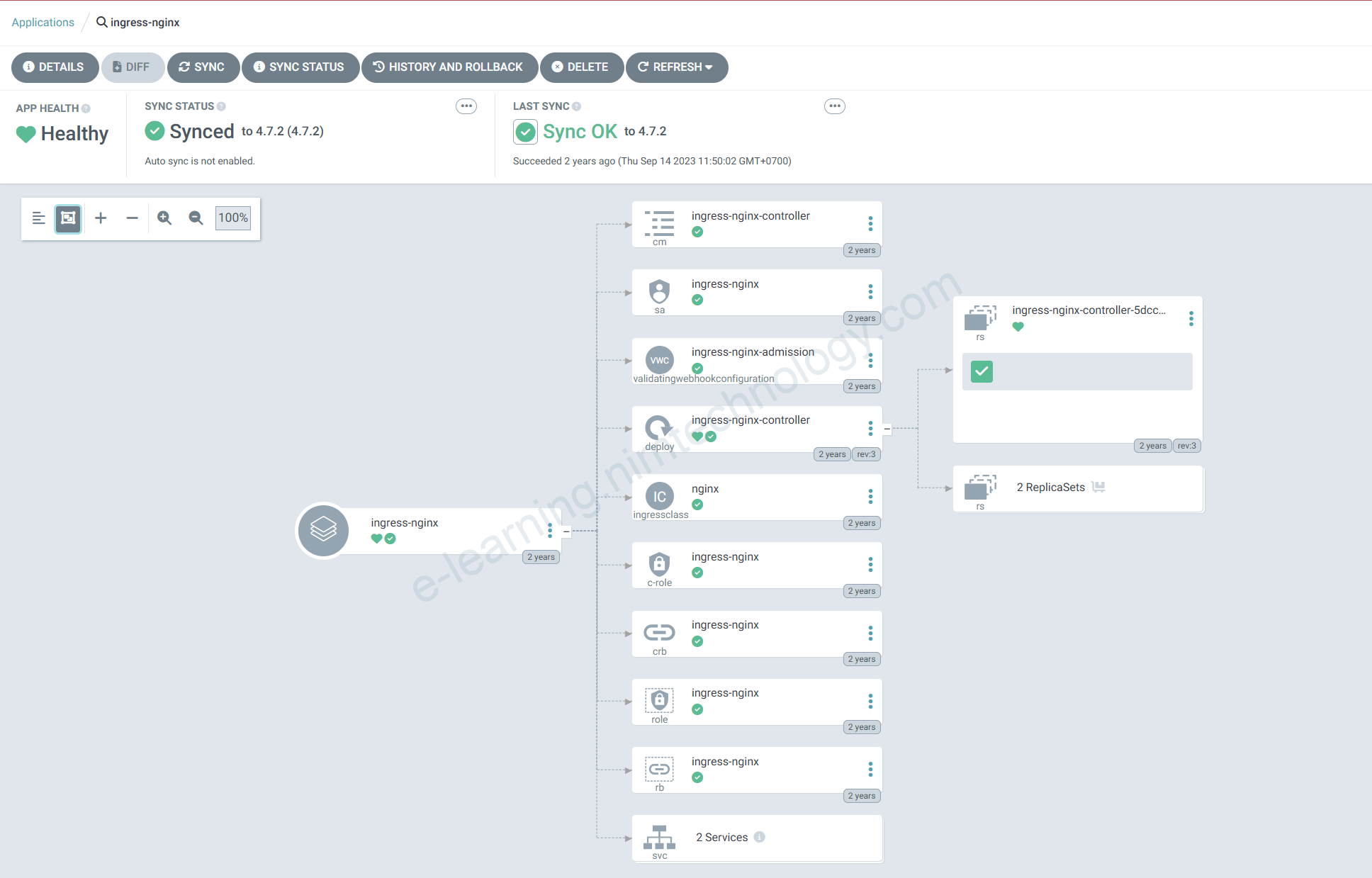This screenshot has width=1372, height=878.
Task: Click the SYNC button
Action: click(x=203, y=67)
